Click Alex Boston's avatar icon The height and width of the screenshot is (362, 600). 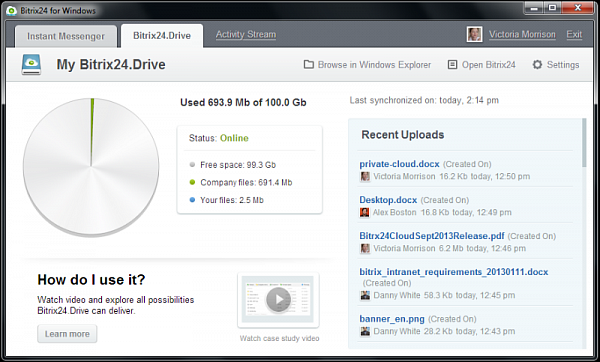[x=364, y=212]
